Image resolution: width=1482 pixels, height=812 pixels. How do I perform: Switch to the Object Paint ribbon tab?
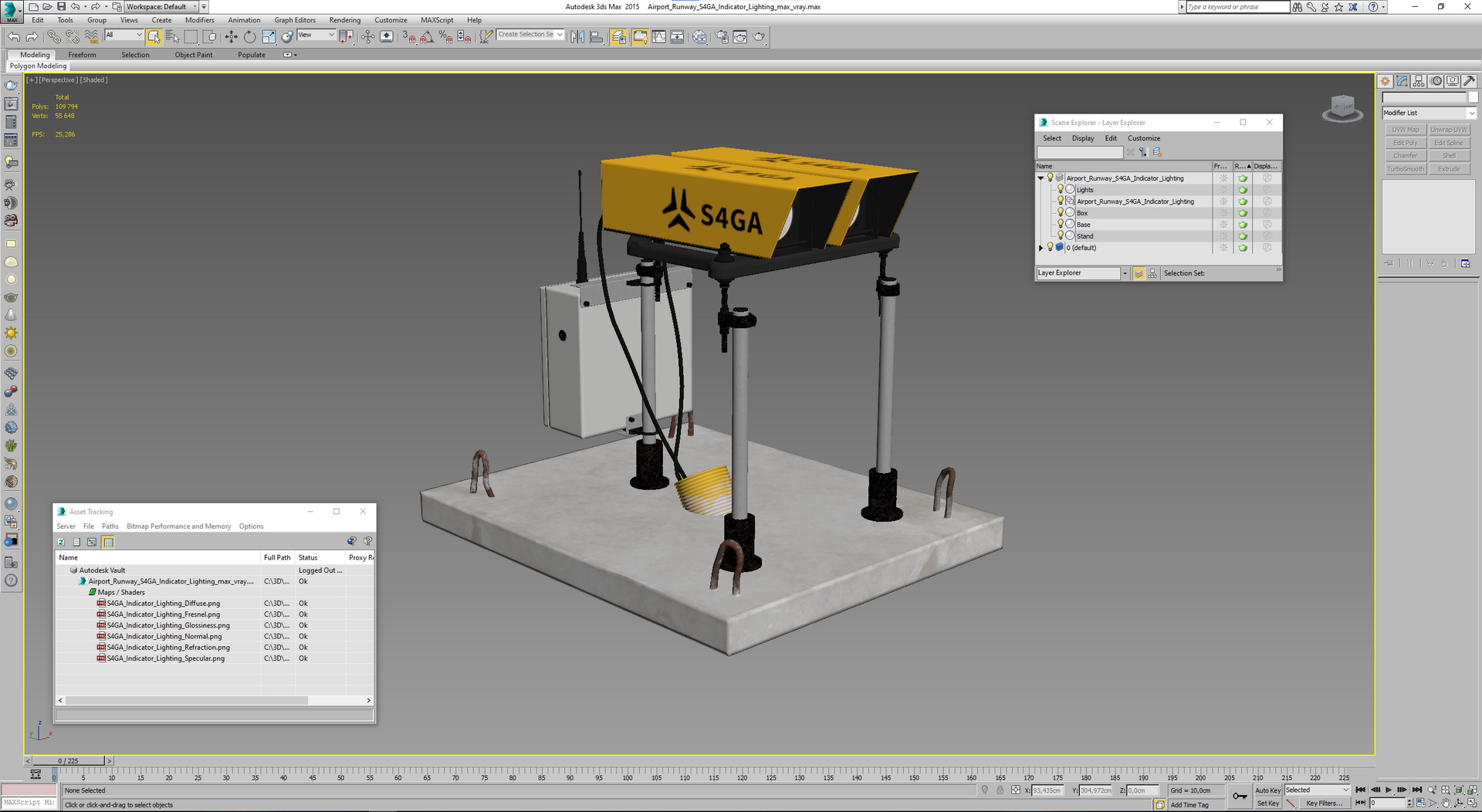193,55
